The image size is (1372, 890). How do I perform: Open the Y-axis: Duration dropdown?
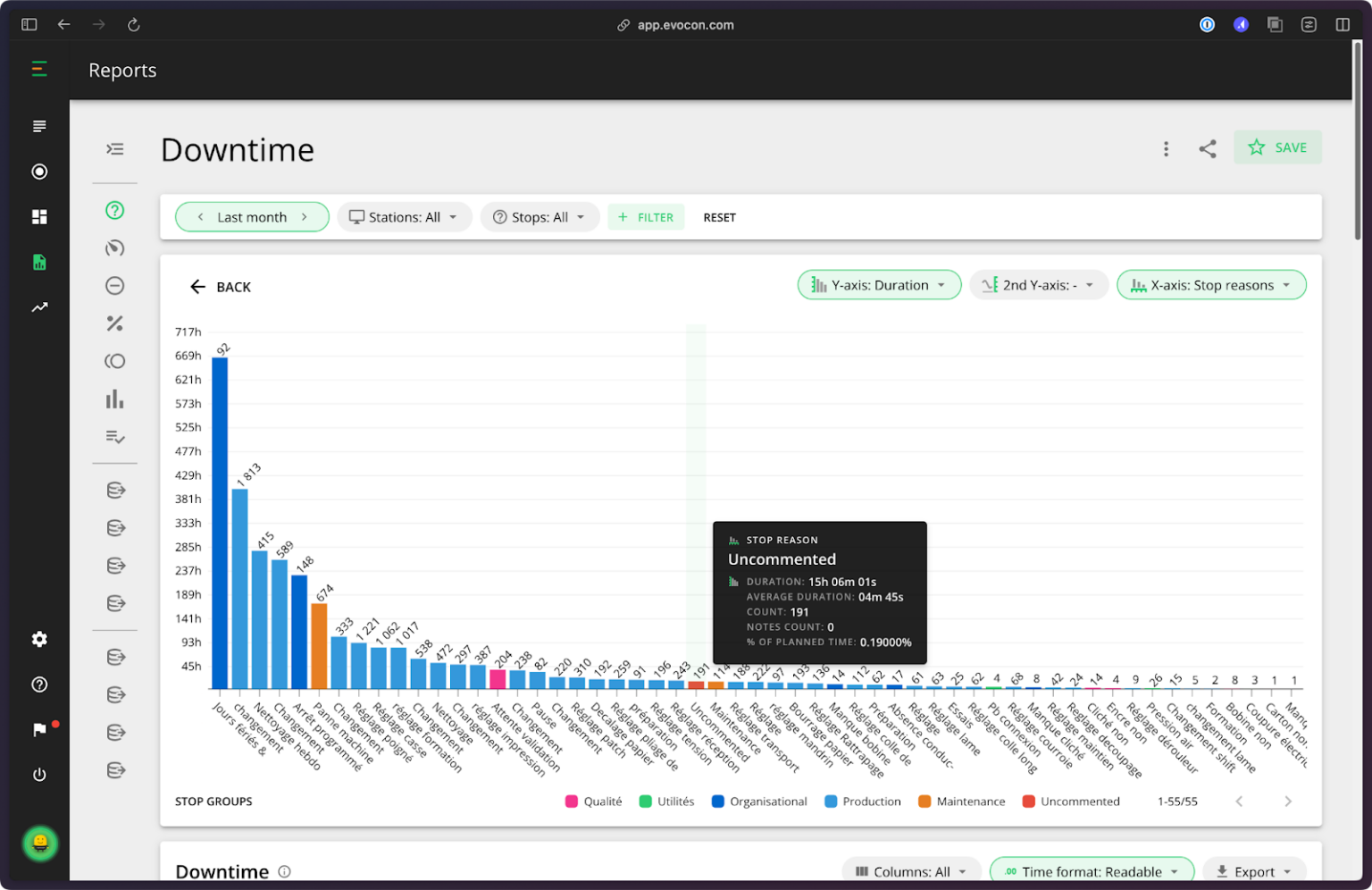(x=879, y=285)
